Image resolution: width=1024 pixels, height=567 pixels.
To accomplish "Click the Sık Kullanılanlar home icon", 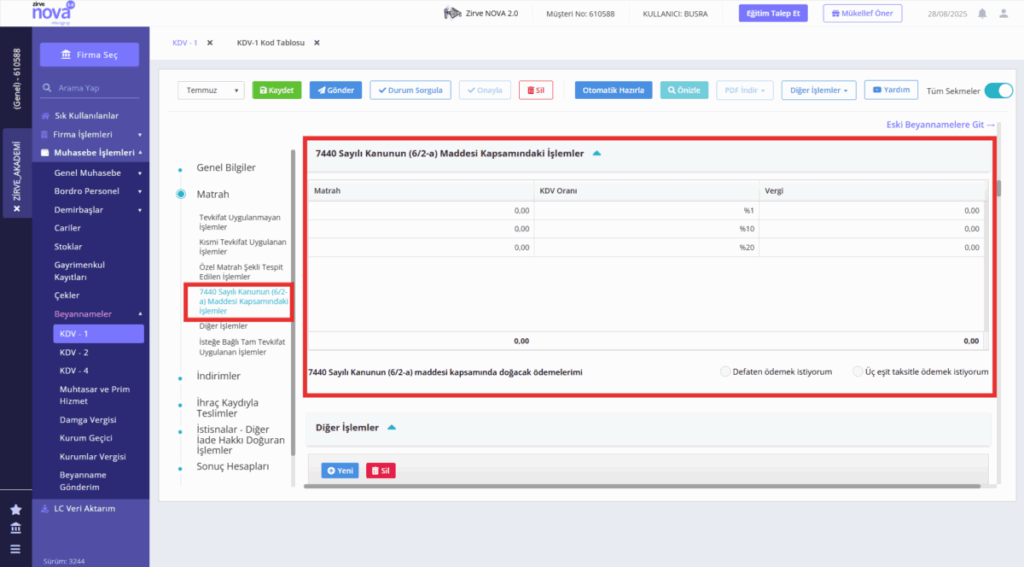I will click(45, 116).
